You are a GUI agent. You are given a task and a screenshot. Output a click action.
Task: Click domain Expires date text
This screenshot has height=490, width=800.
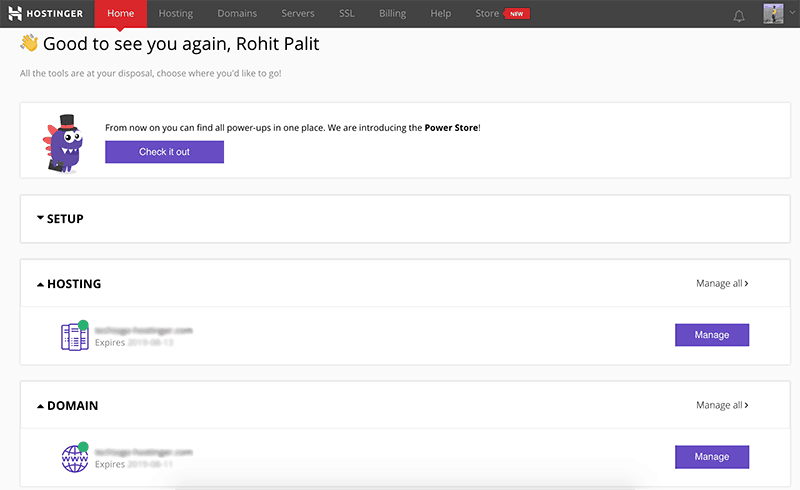click(134, 464)
